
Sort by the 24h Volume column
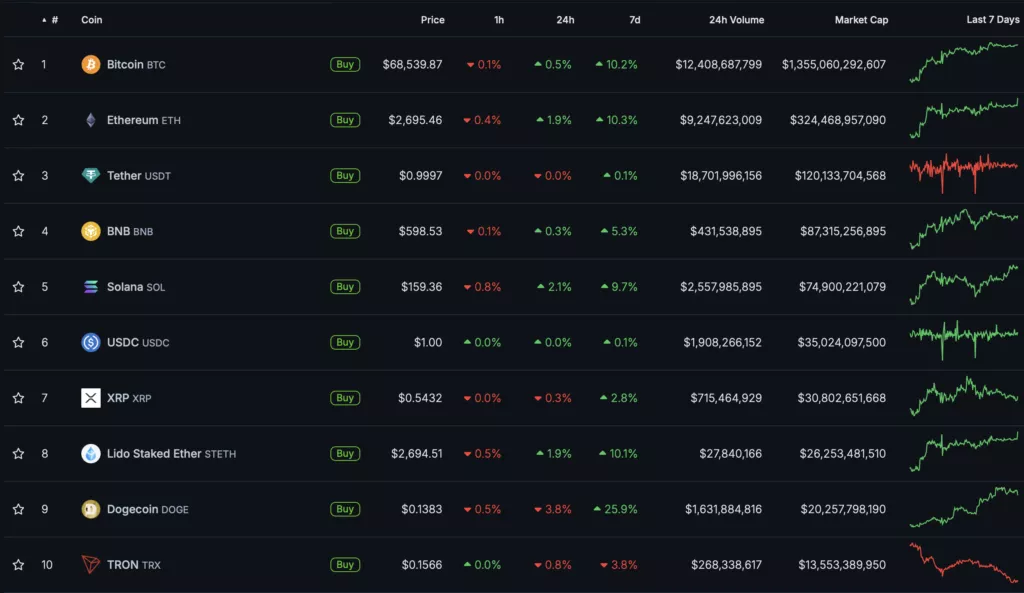pos(737,20)
